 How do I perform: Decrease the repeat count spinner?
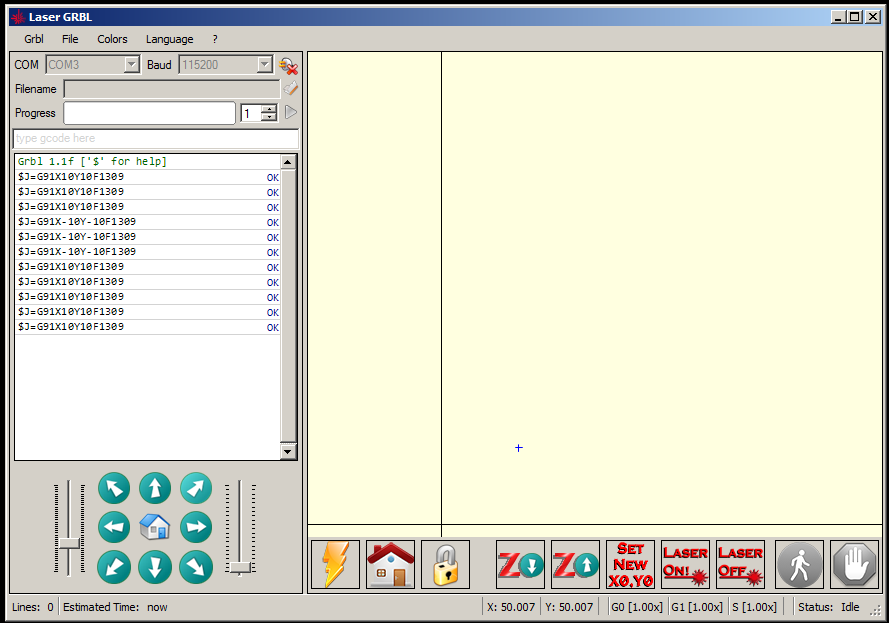[269, 117]
